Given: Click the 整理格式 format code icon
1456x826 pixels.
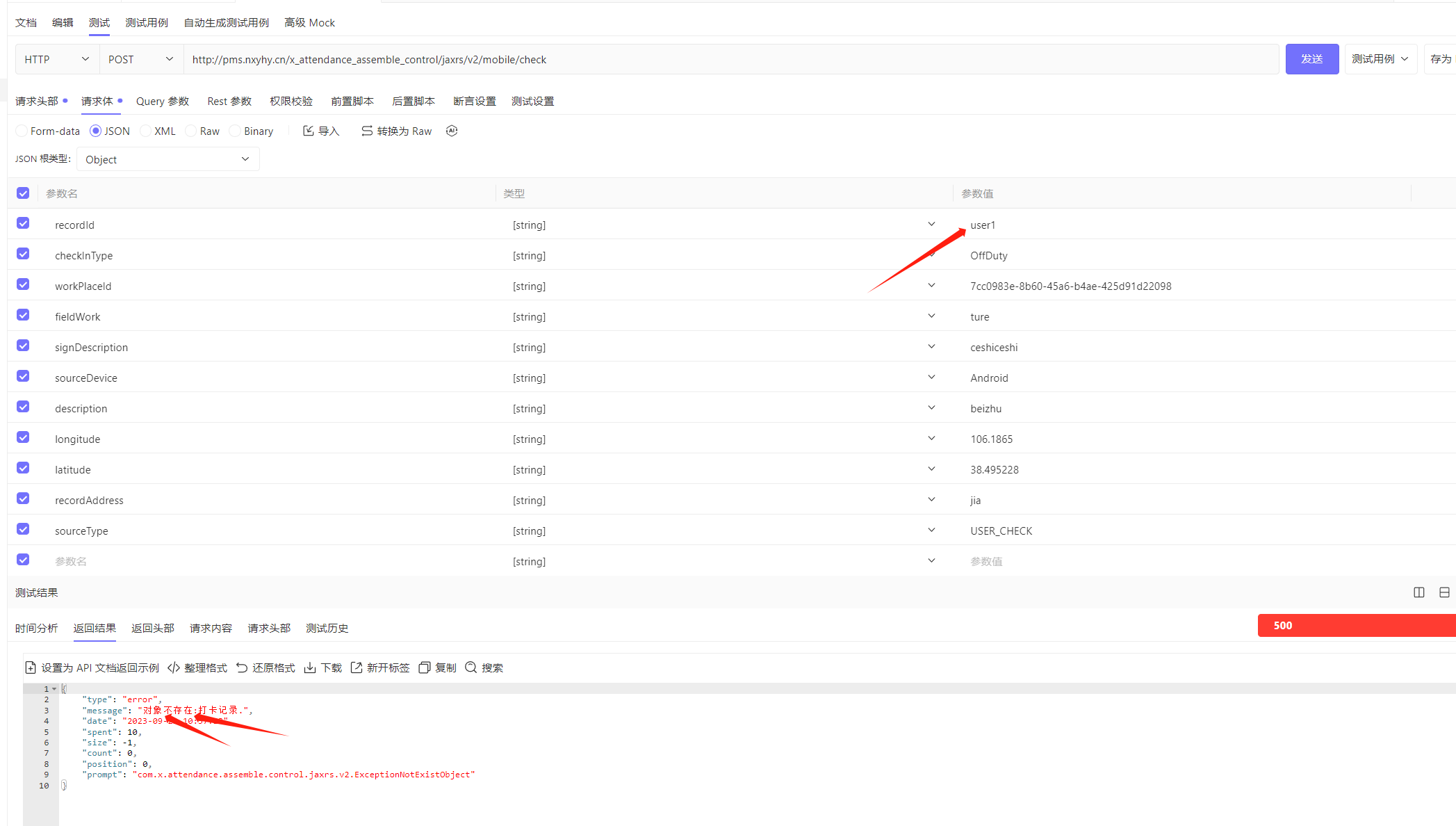Looking at the screenshot, I should pyautogui.click(x=174, y=667).
